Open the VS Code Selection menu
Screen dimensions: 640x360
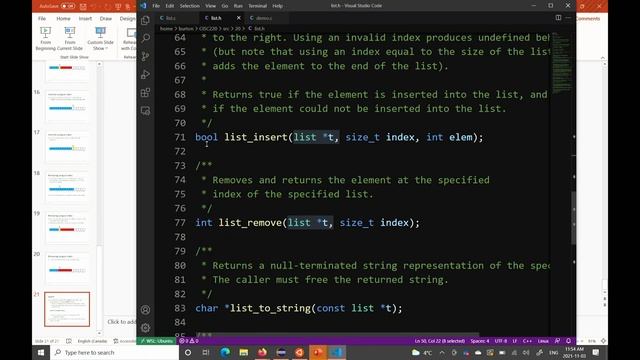click(189, 6)
